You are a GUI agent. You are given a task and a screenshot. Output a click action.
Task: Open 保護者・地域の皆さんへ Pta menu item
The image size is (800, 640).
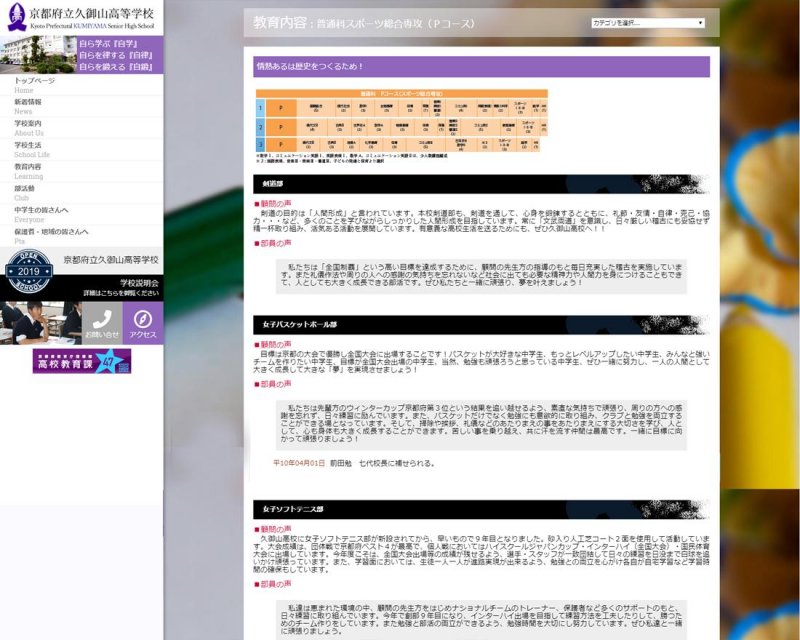[53, 236]
